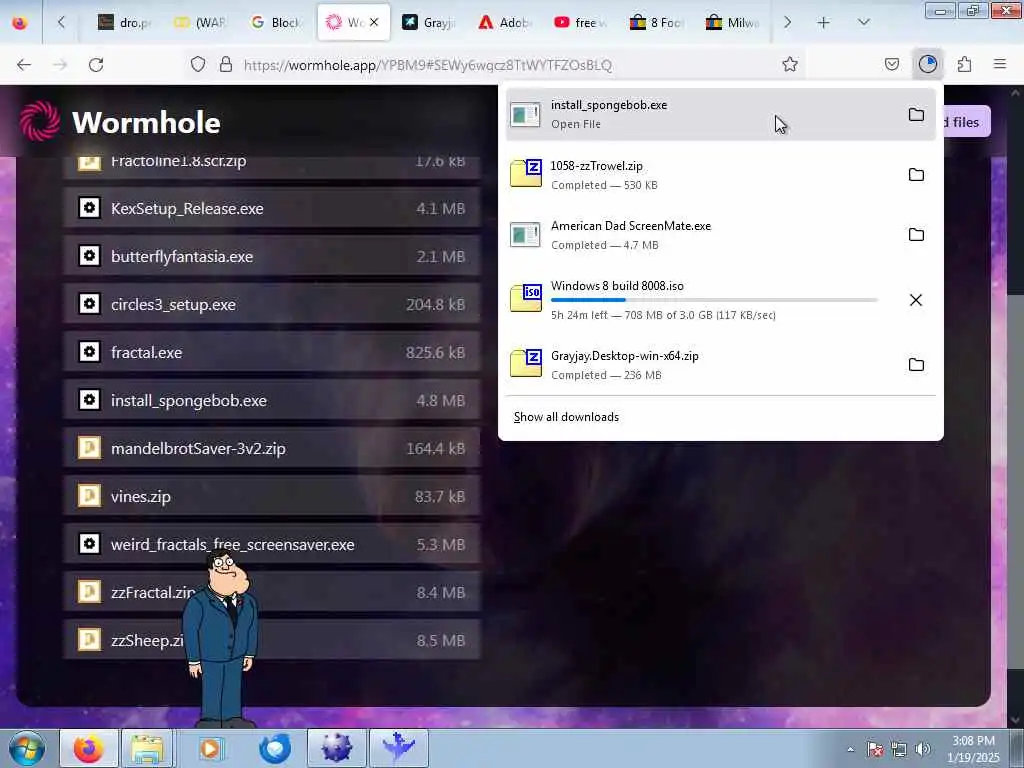Viewport: 1024px width, 768px height.
Task: Switch to the 8 Foot tab
Action: (656, 22)
